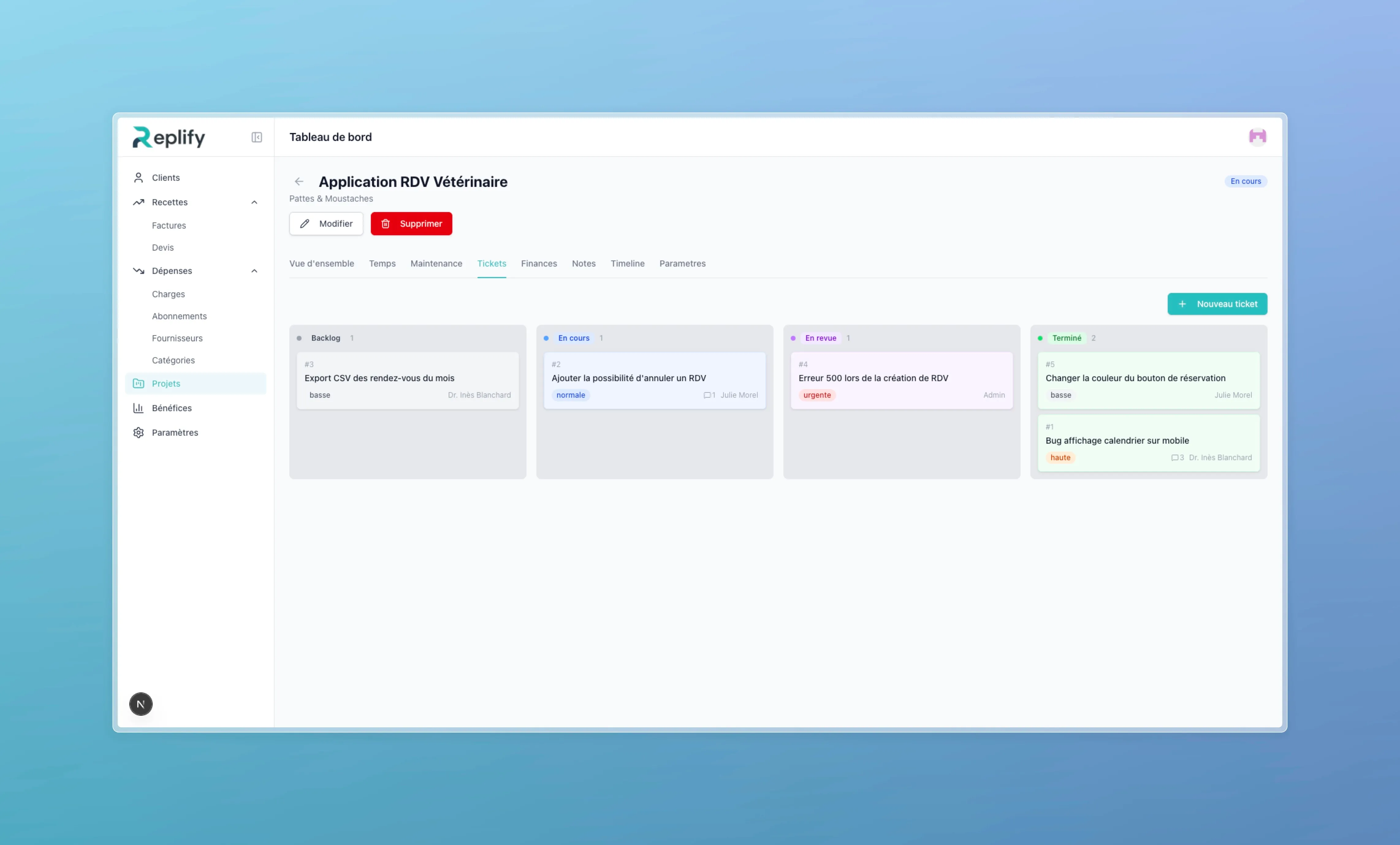Open the N user avatar menu

click(x=140, y=703)
